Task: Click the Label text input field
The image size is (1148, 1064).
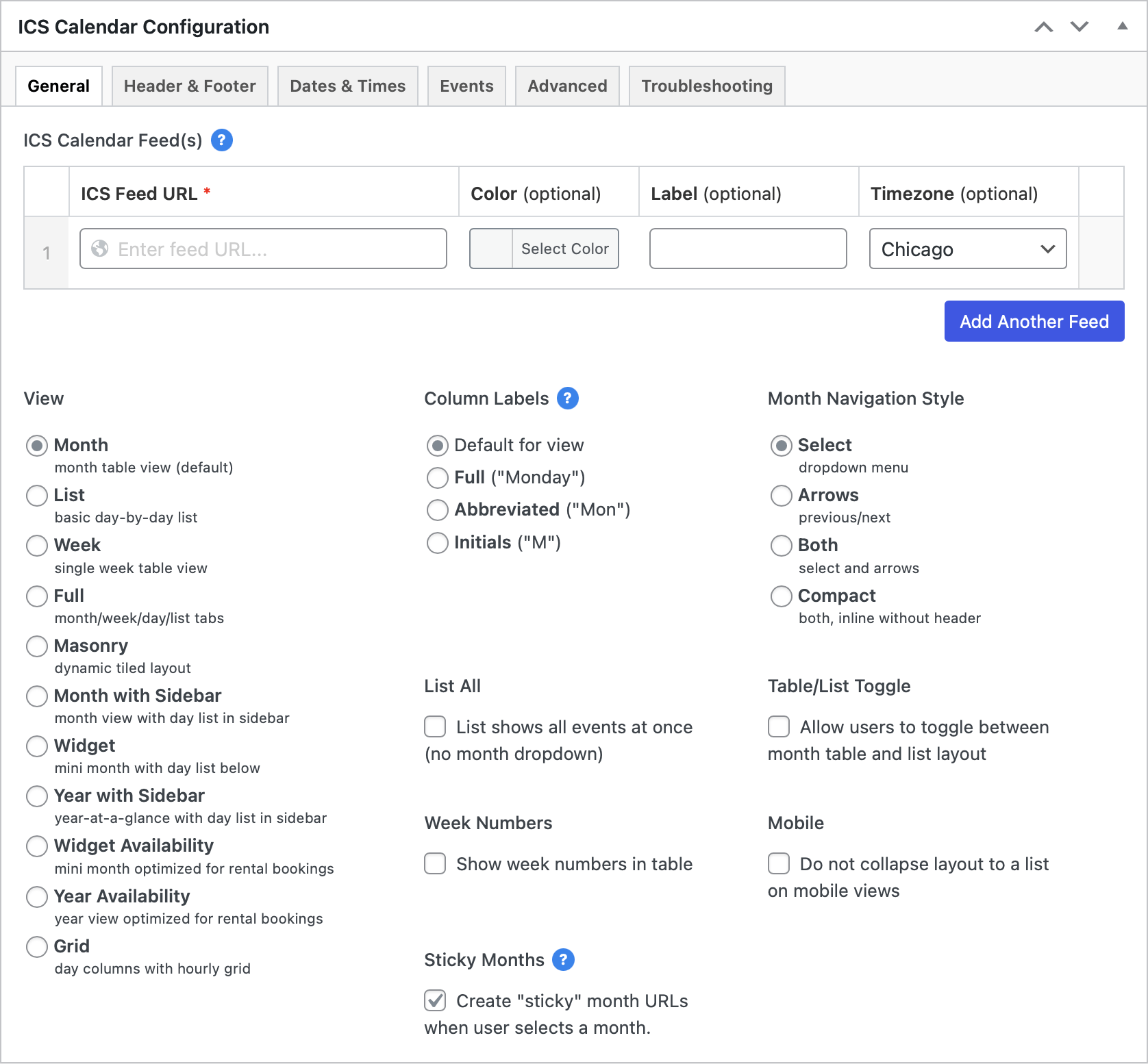Action: [747, 249]
